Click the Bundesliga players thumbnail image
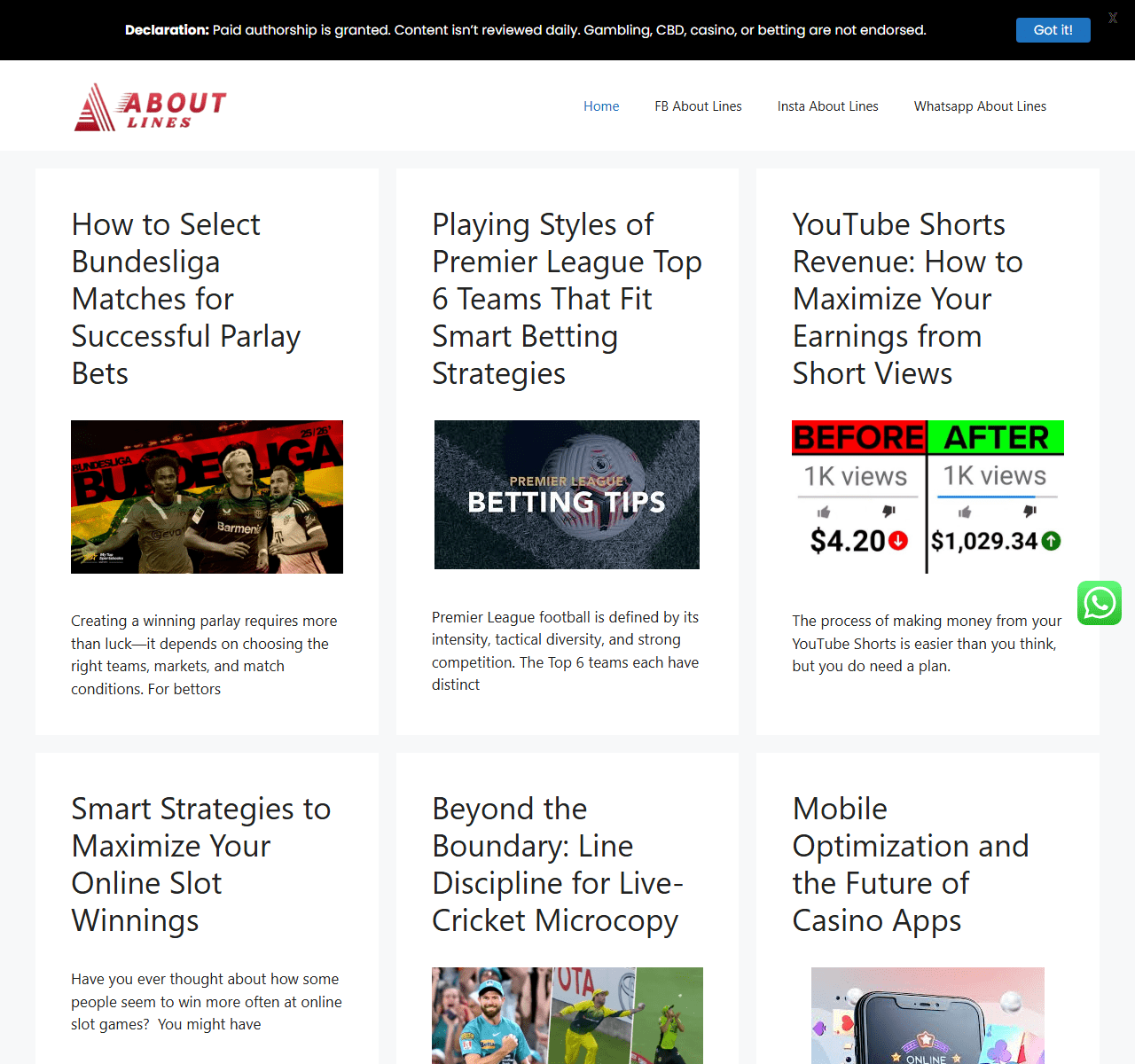1135x1064 pixels. [x=207, y=497]
